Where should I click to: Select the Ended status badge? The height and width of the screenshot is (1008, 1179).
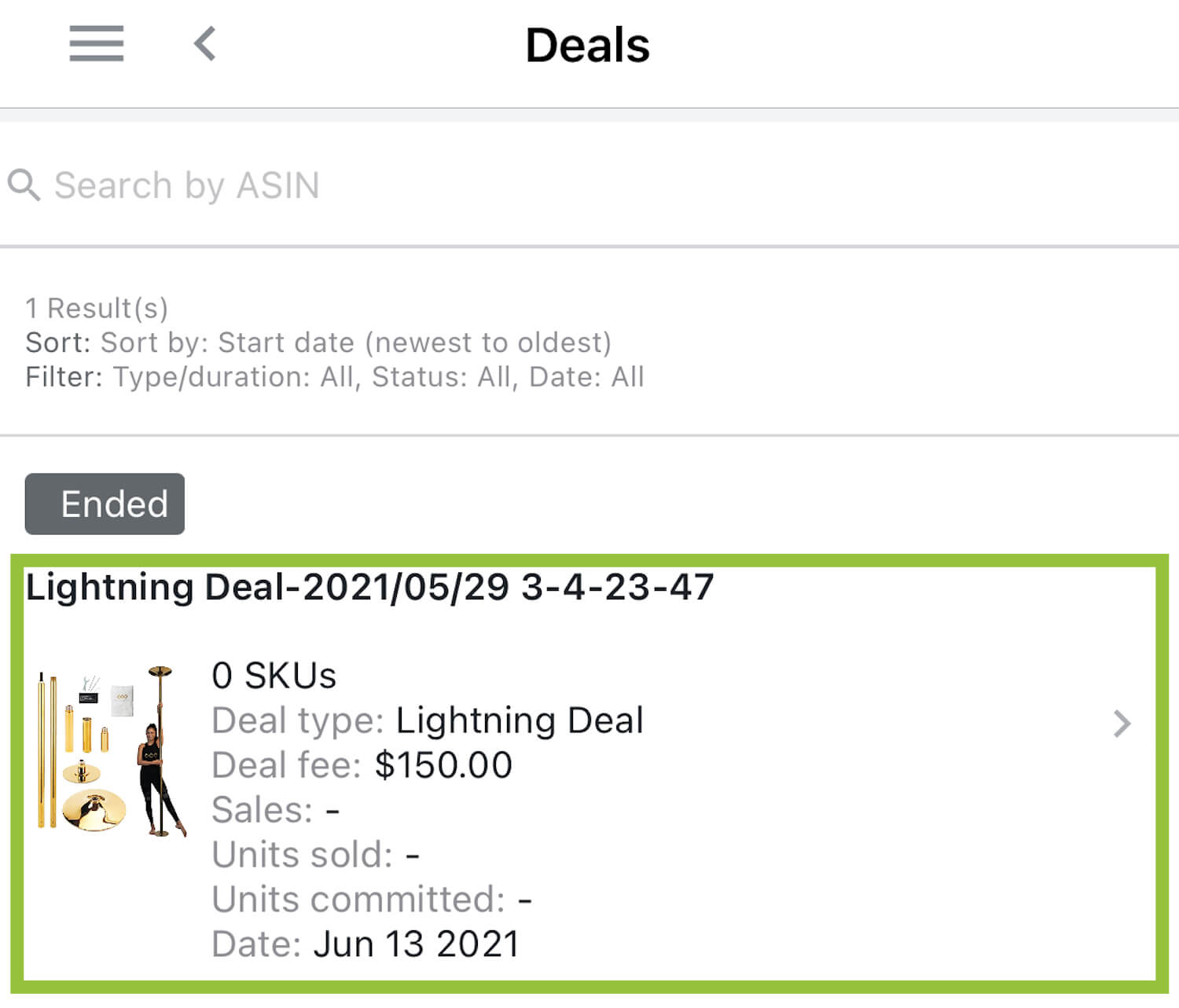[x=105, y=504]
